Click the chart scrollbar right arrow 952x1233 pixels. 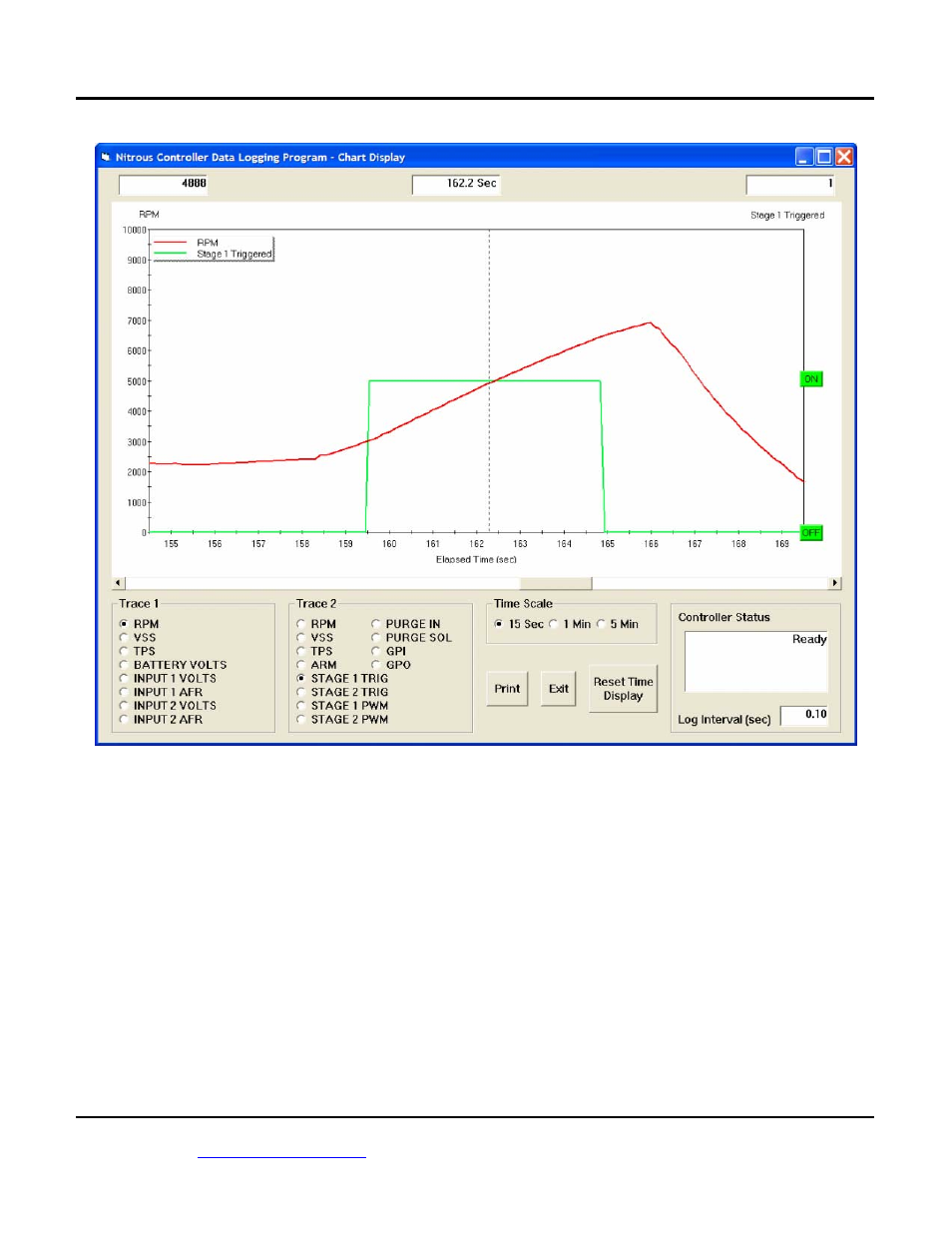tap(835, 583)
